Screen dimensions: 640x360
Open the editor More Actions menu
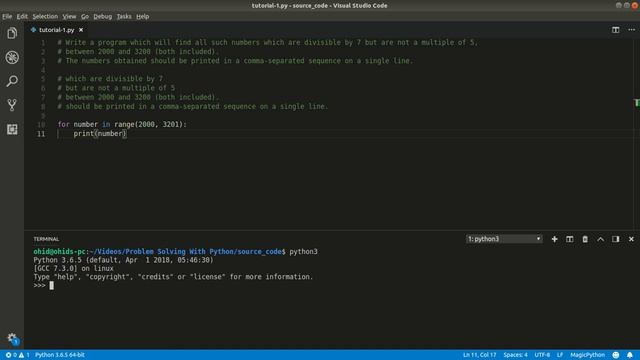coord(631,30)
